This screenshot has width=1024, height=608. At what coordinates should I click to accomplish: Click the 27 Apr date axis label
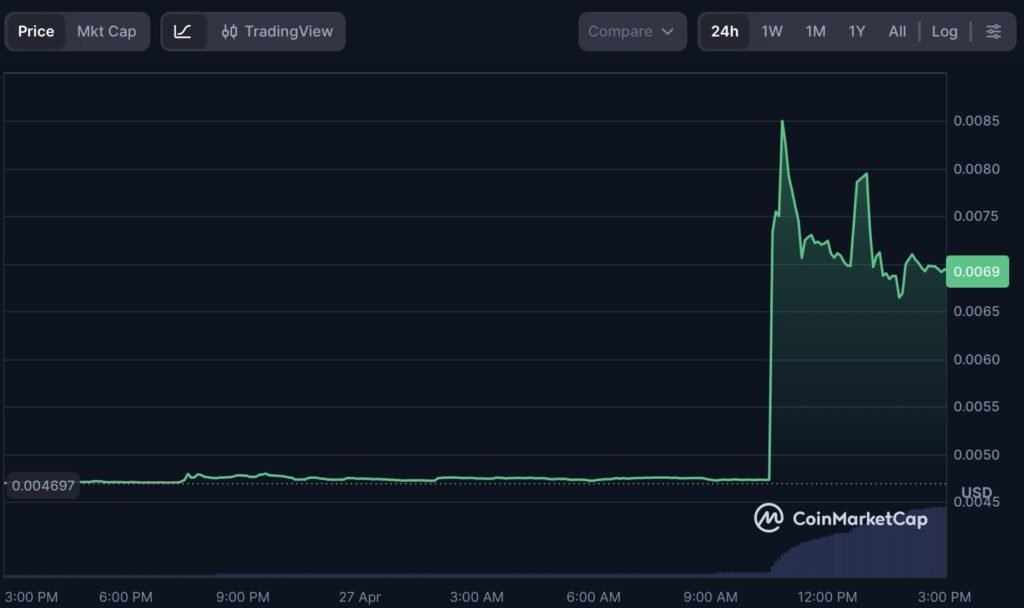point(359,597)
